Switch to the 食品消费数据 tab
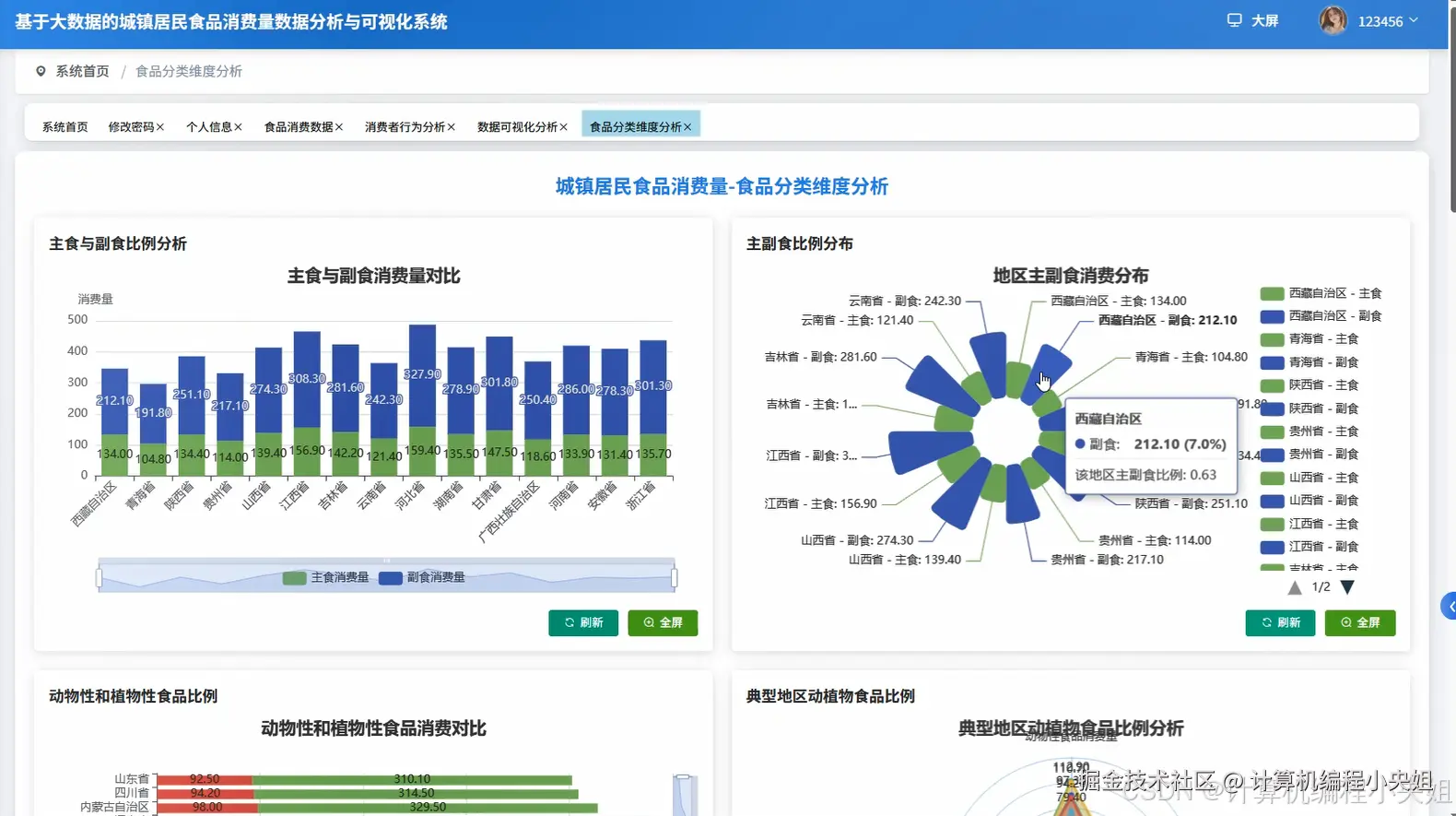Screen dimensions: 1456x816 click(x=299, y=126)
